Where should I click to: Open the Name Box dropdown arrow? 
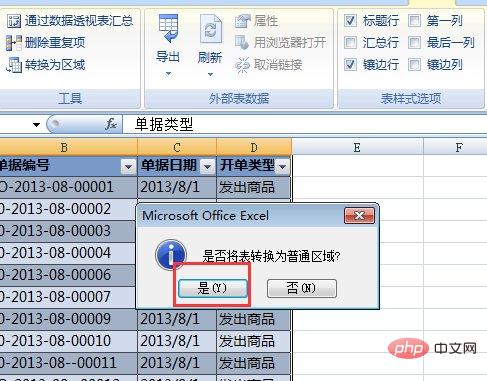[x=36, y=125]
